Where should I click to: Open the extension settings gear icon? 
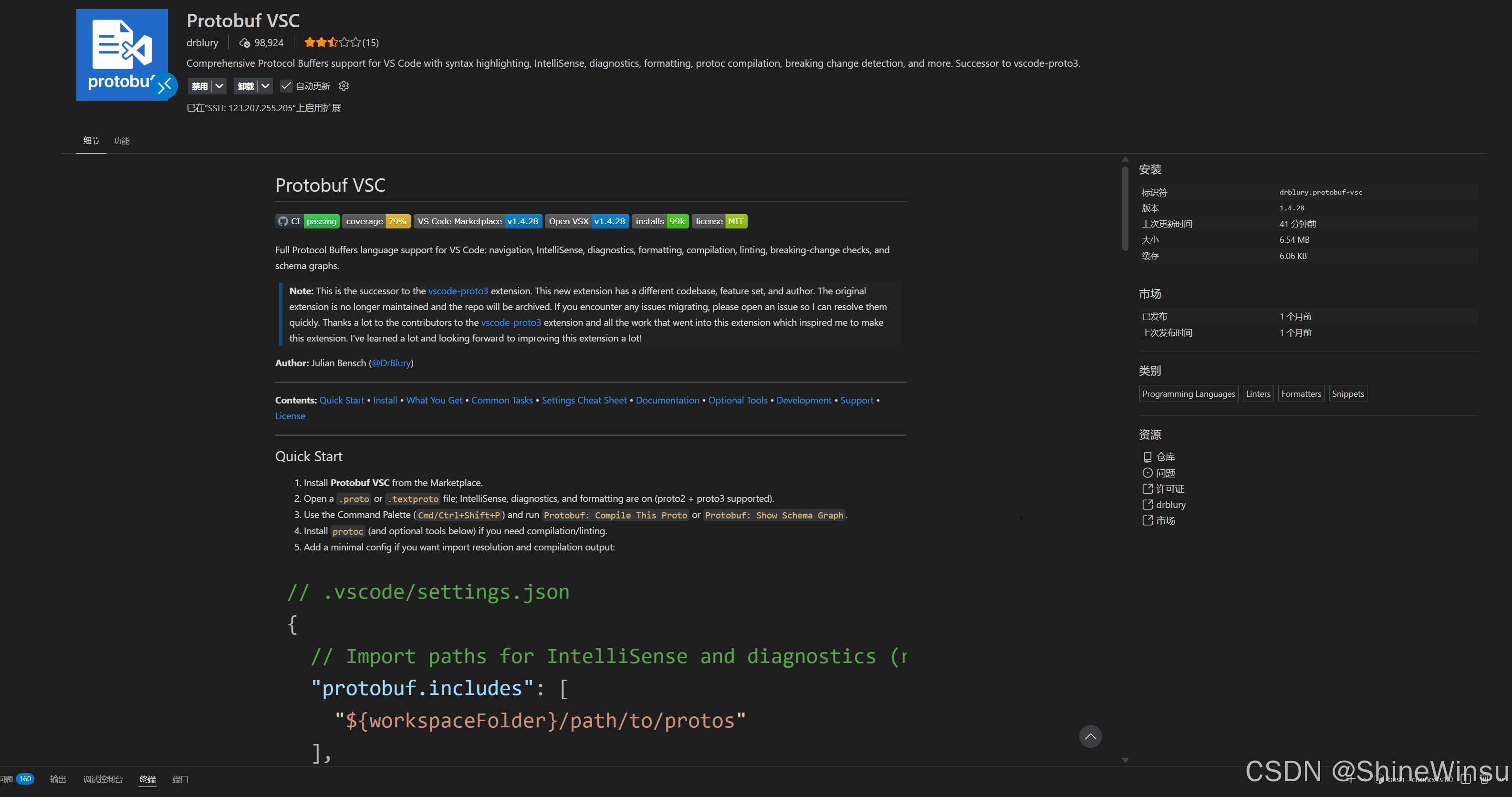tap(344, 86)
